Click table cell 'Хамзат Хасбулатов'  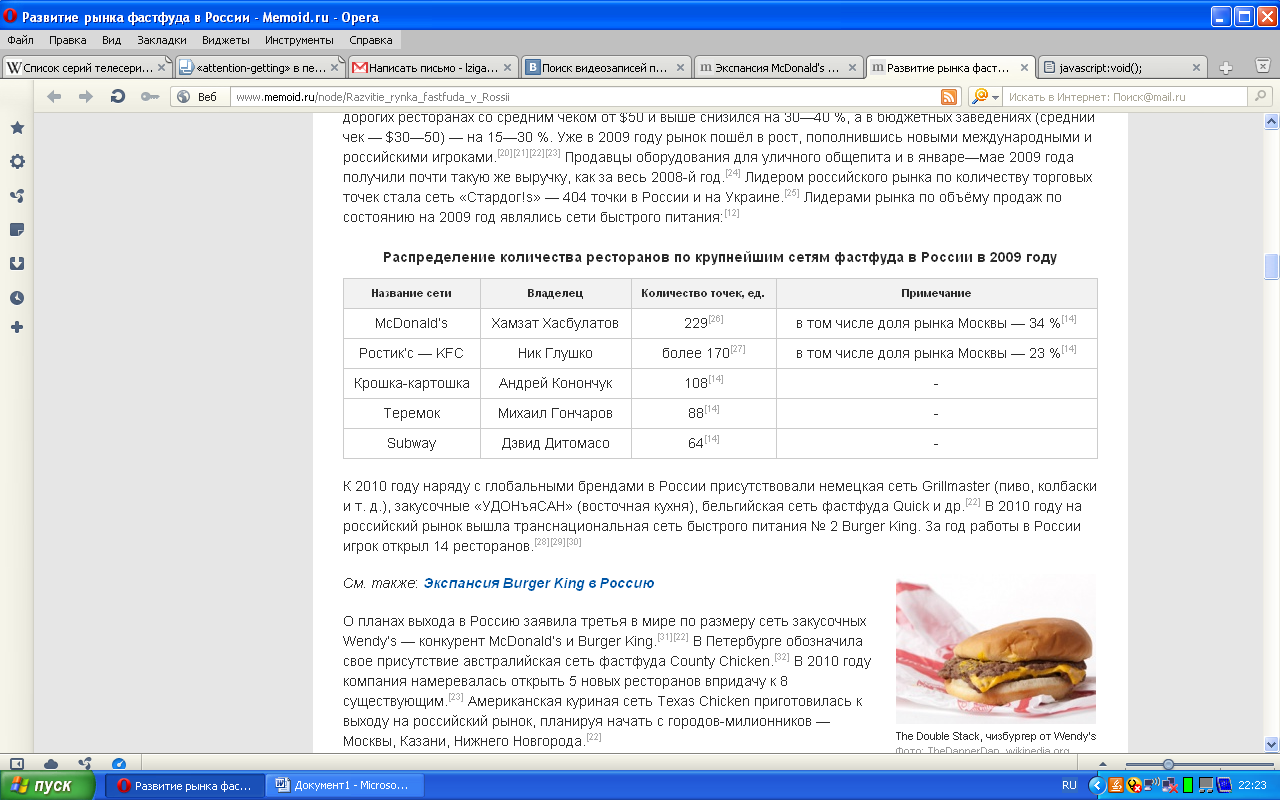[x=555, y=323]
